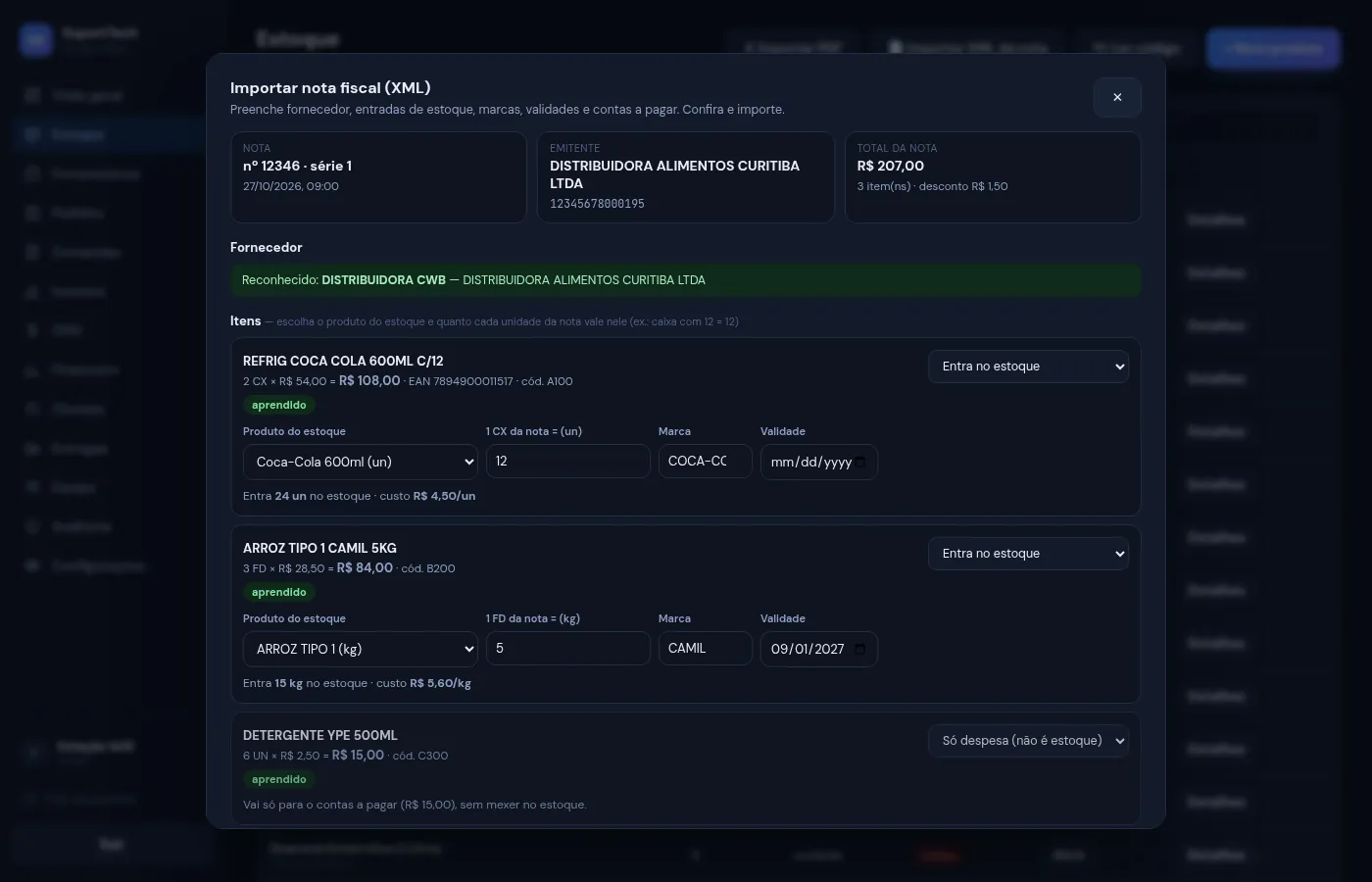Click emitente name 'DISTRIBUIDORA ALIMENTOS CURITIBA LTDA' in card
Image resolution: width=1372 pixels, height=882 pixels.
click(x=674, y=174)
